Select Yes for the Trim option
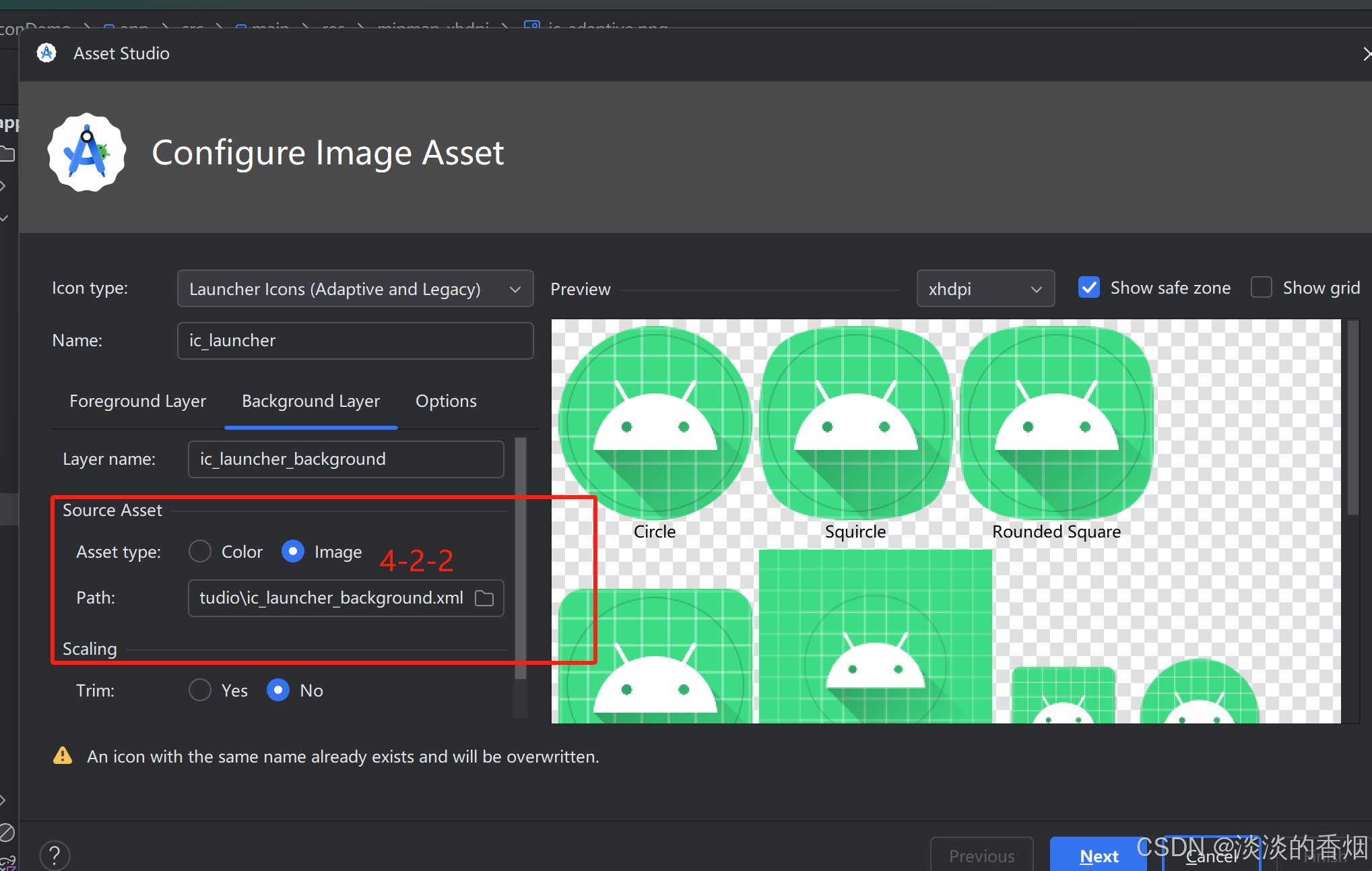The height and width of the screenshot is (871, 1372). coord(200,690)
